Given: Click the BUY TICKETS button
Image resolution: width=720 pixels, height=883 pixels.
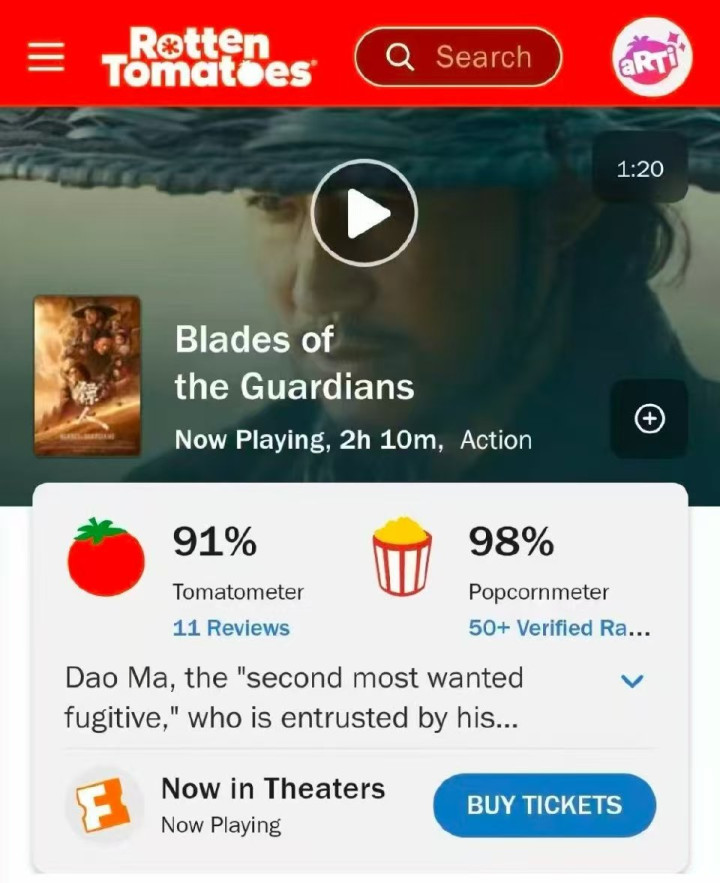Looking at the screenshot, I should [544, 805].
